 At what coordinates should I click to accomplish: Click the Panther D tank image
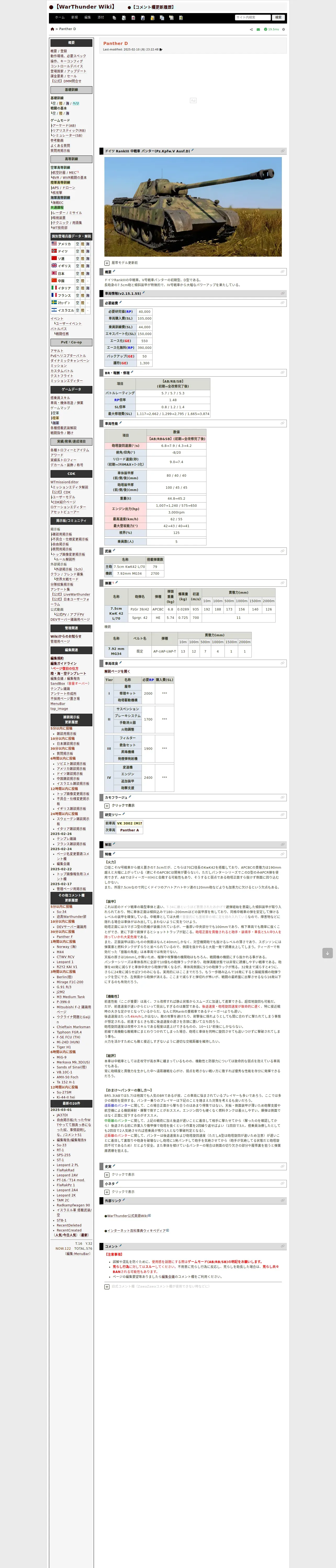[193, 207]
